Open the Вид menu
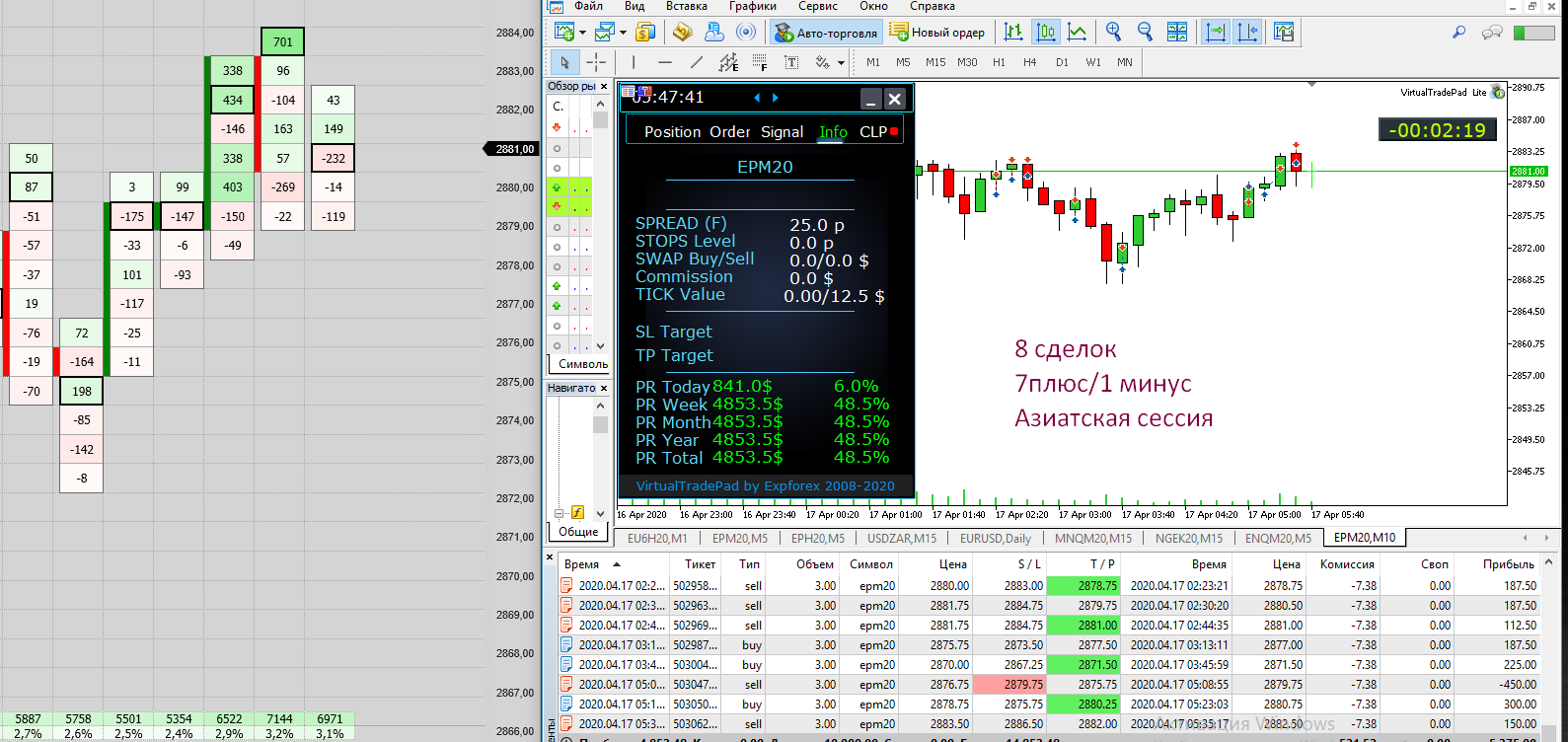The width and height of the screenshot is (1568, 742). [x=635, y=6]
